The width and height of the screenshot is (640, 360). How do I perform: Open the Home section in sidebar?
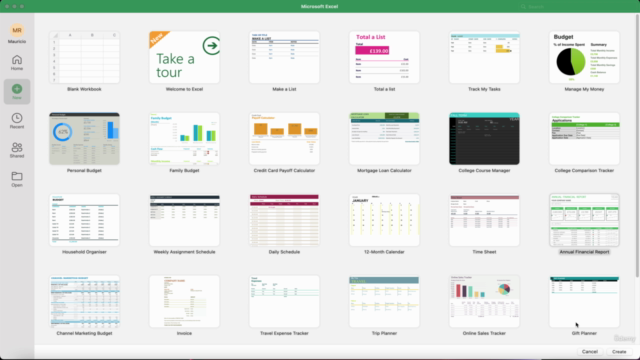[17, 62]
